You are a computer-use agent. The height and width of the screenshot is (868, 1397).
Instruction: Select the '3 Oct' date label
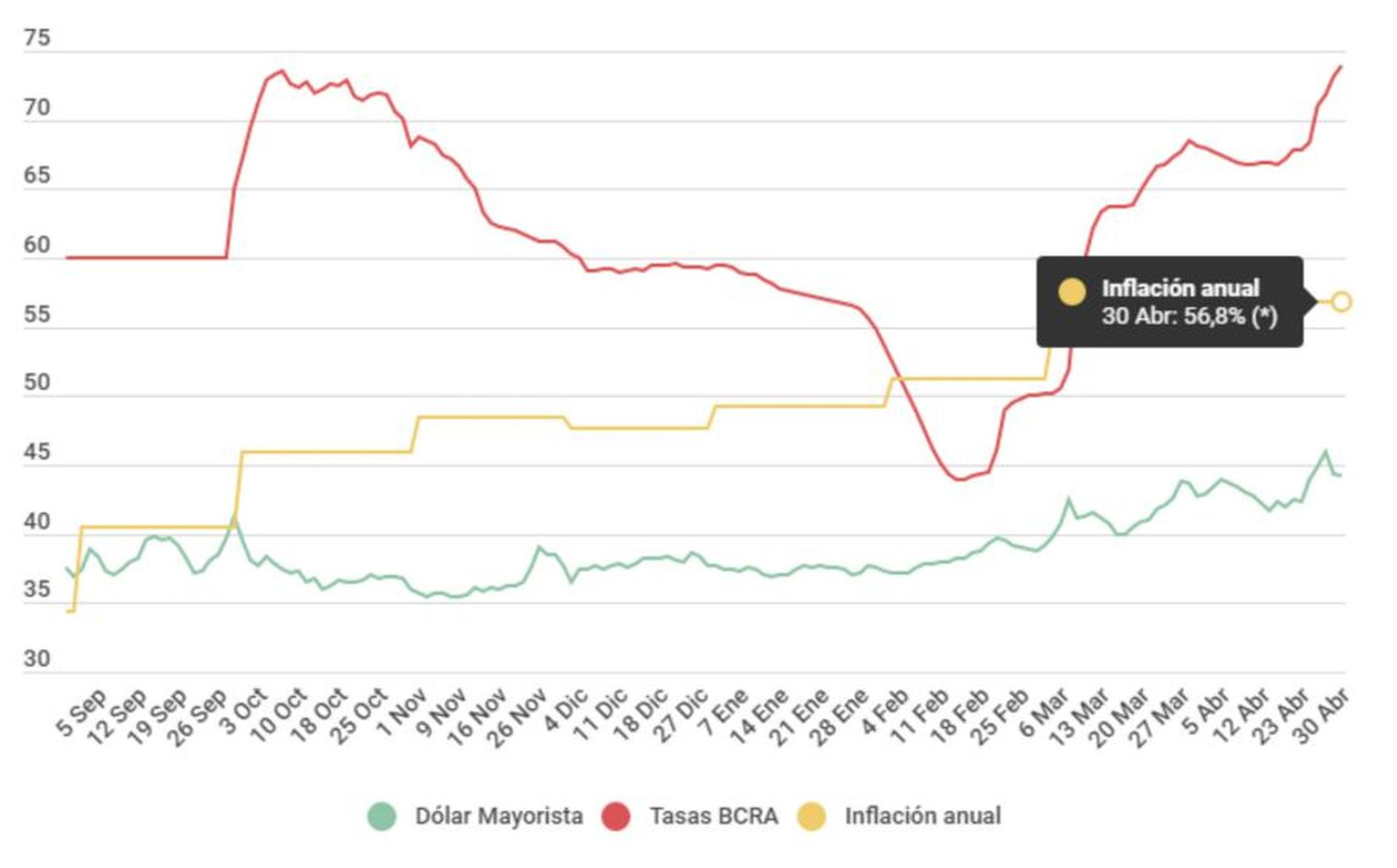pyautogui.click(x=244, y=711)
